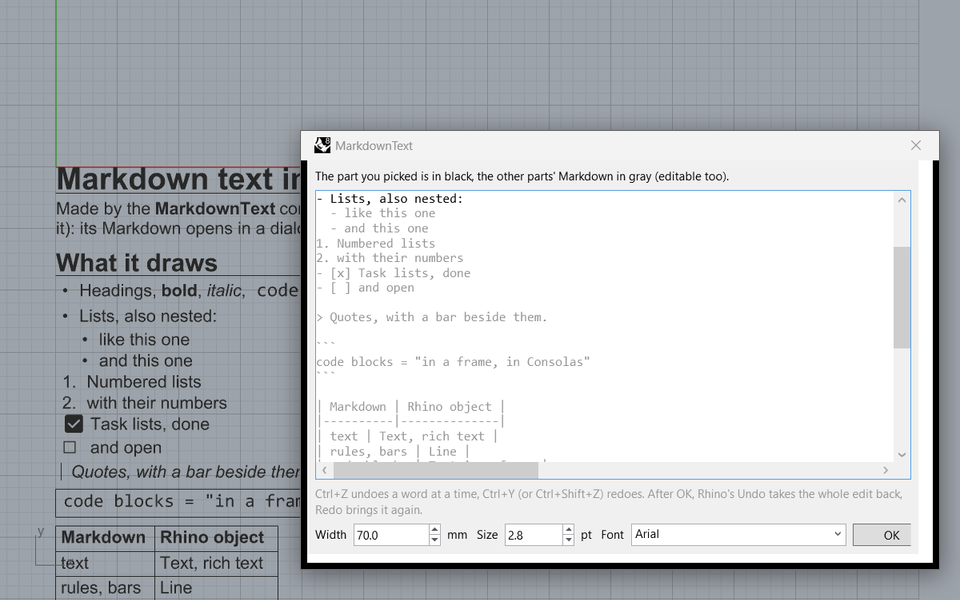Pick 'Headings, bold, italic, code' bullet in viewport

(x=189, y=291)
